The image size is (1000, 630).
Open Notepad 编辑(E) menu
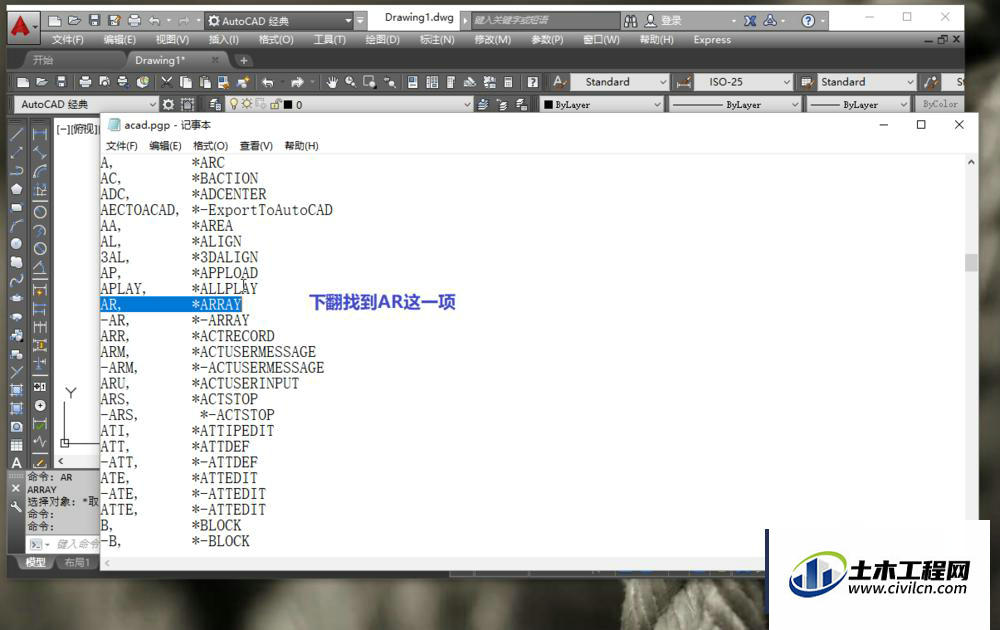165,145
